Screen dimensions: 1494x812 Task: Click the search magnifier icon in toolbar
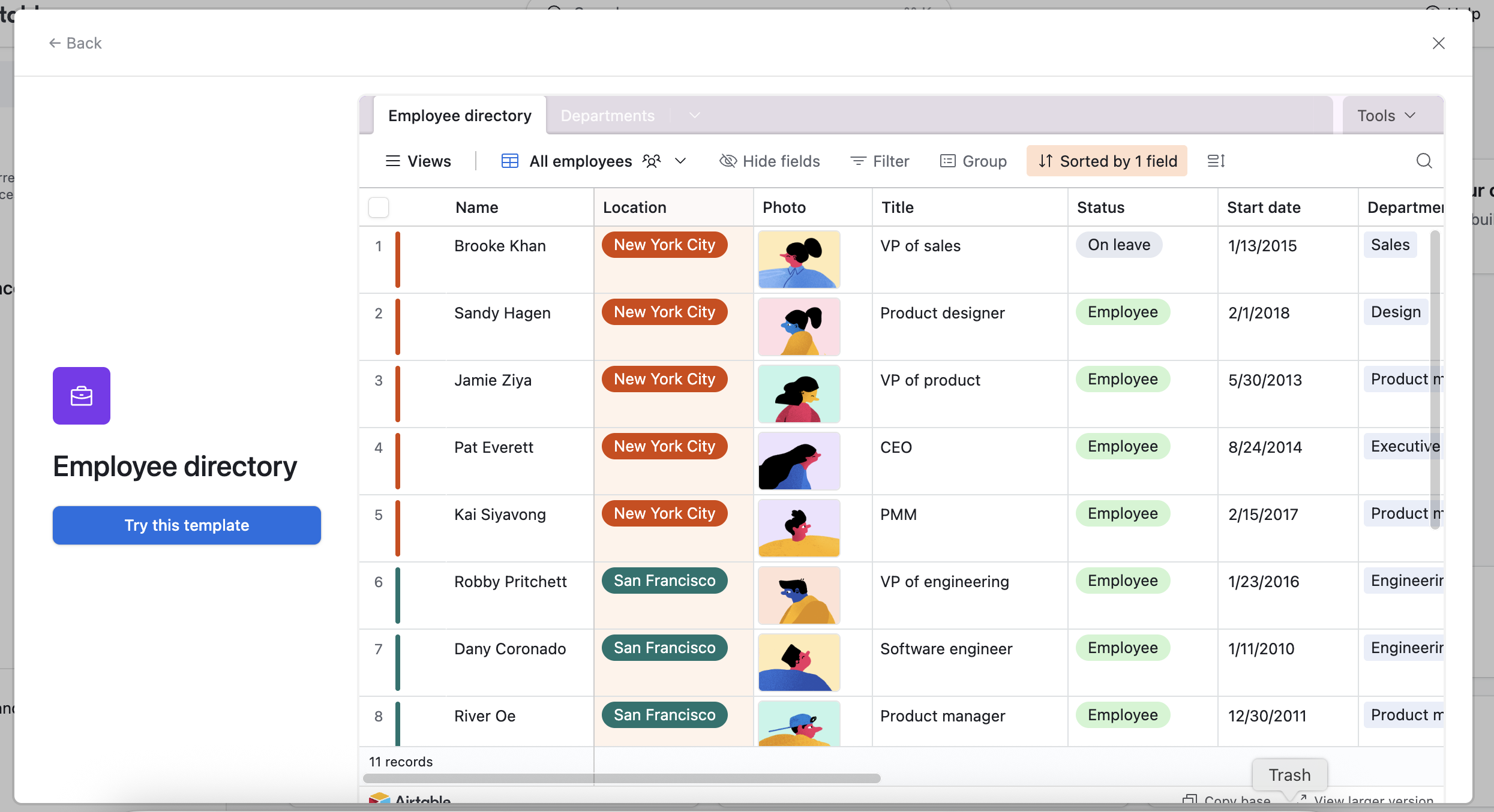pyautogui.click(x=1424, y=161)
